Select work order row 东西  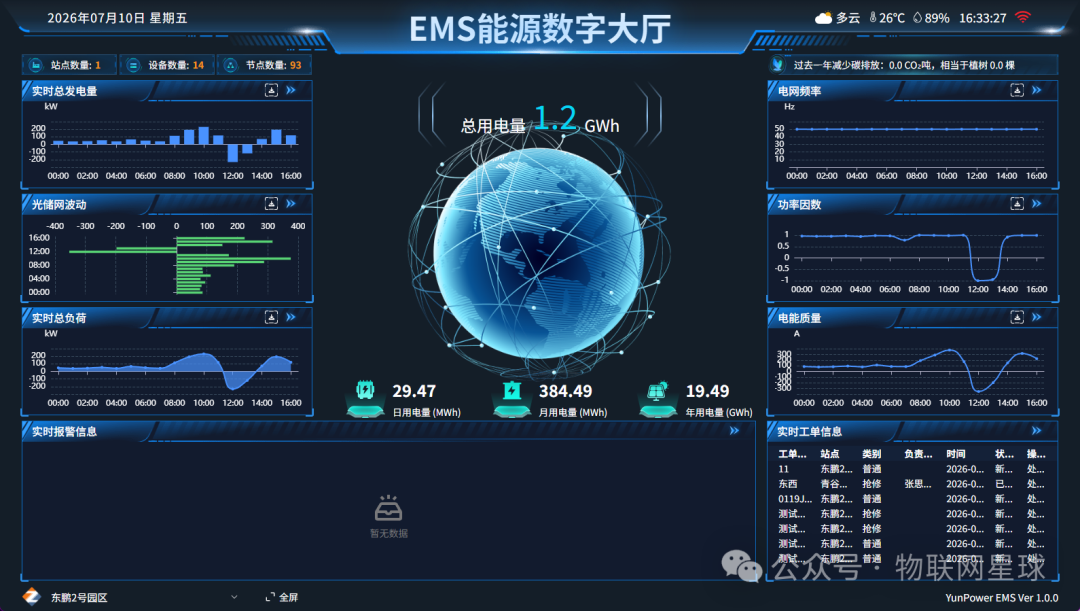click(x=911, y=484)
